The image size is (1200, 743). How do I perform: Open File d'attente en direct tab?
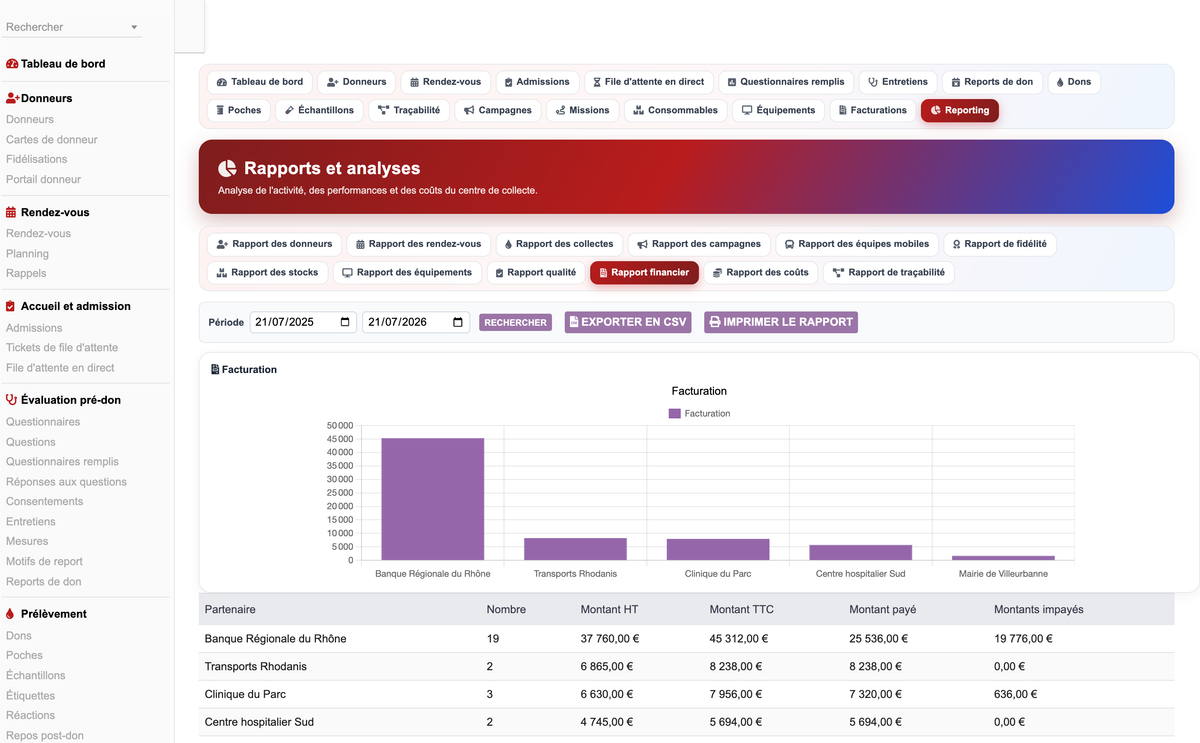point(649,82)
